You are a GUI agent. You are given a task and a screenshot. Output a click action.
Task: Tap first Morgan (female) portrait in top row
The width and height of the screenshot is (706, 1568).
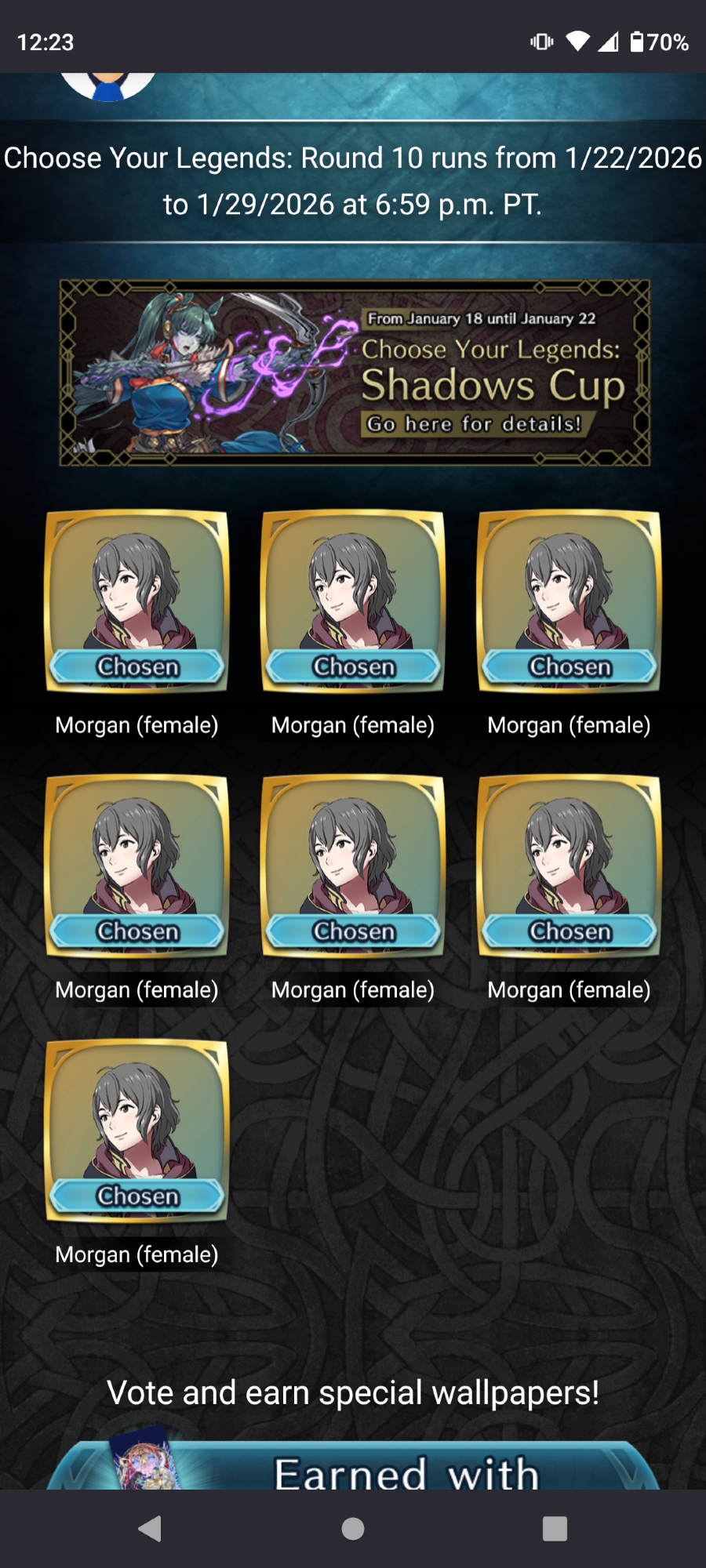[x=137, y=601]
